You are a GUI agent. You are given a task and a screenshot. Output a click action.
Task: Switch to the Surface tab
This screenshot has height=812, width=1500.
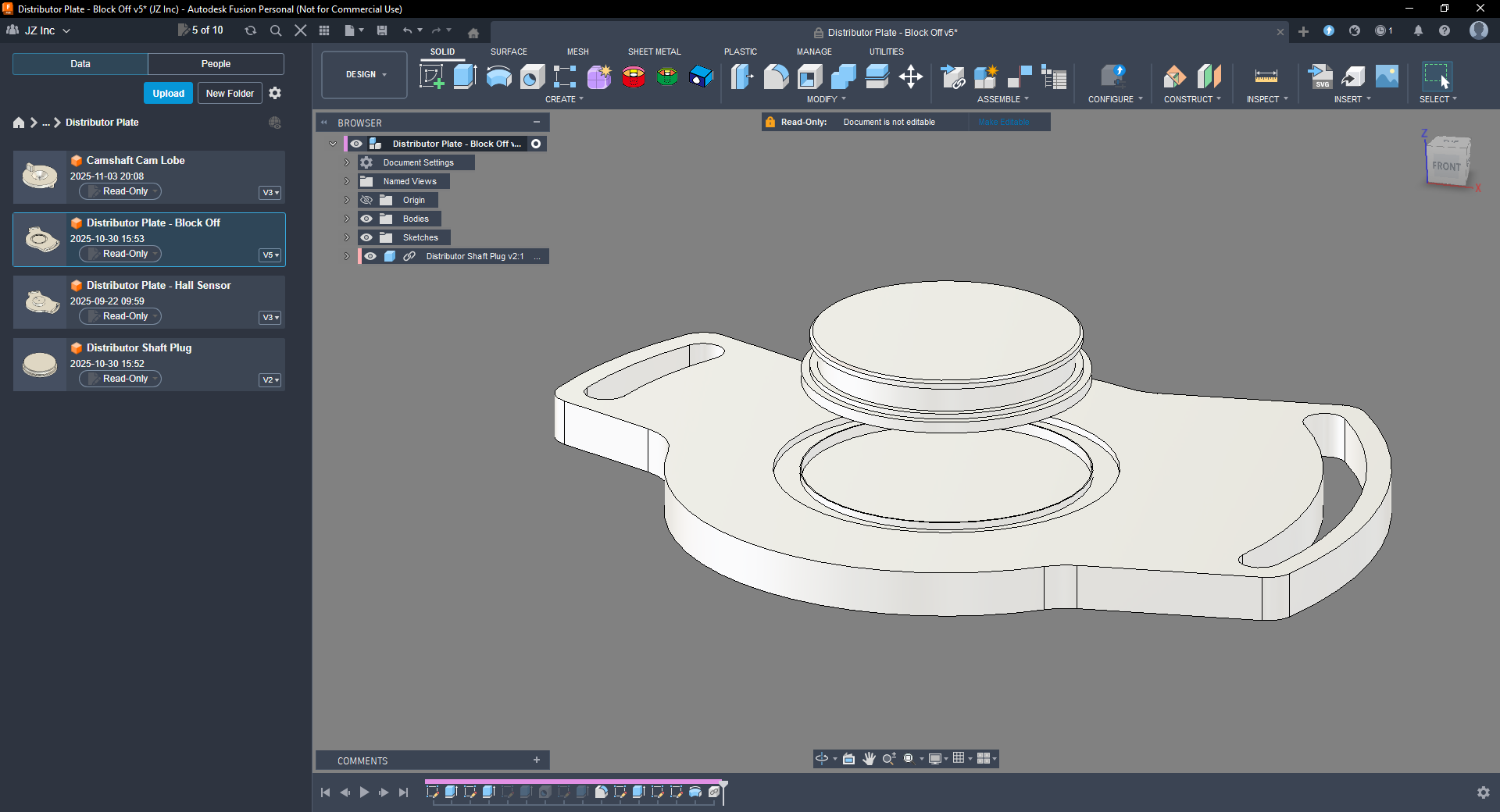pyautogui.click(x=509, y=52)
